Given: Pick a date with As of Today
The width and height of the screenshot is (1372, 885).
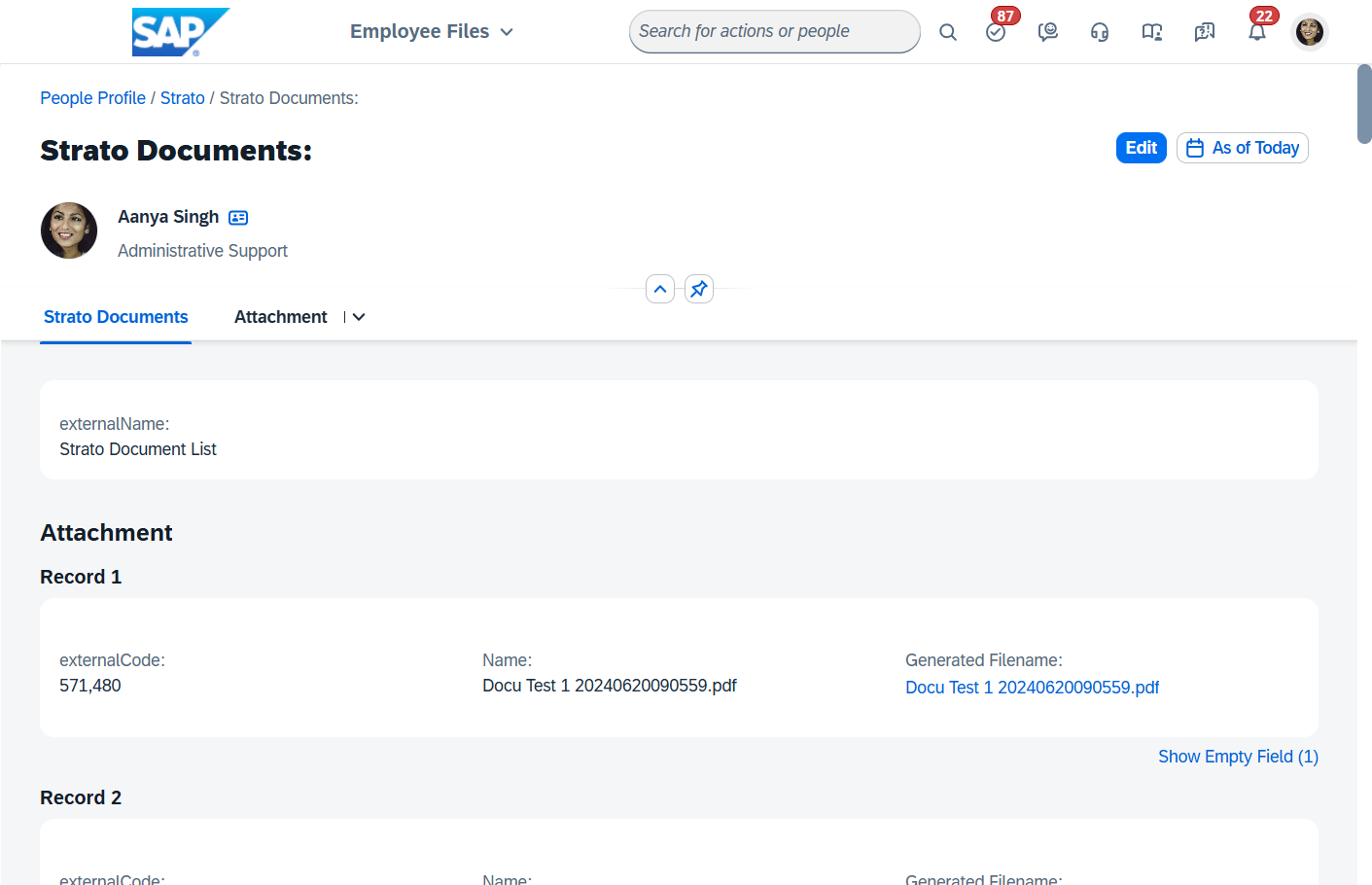Looking at the screenshot, I should [1242, 148].
